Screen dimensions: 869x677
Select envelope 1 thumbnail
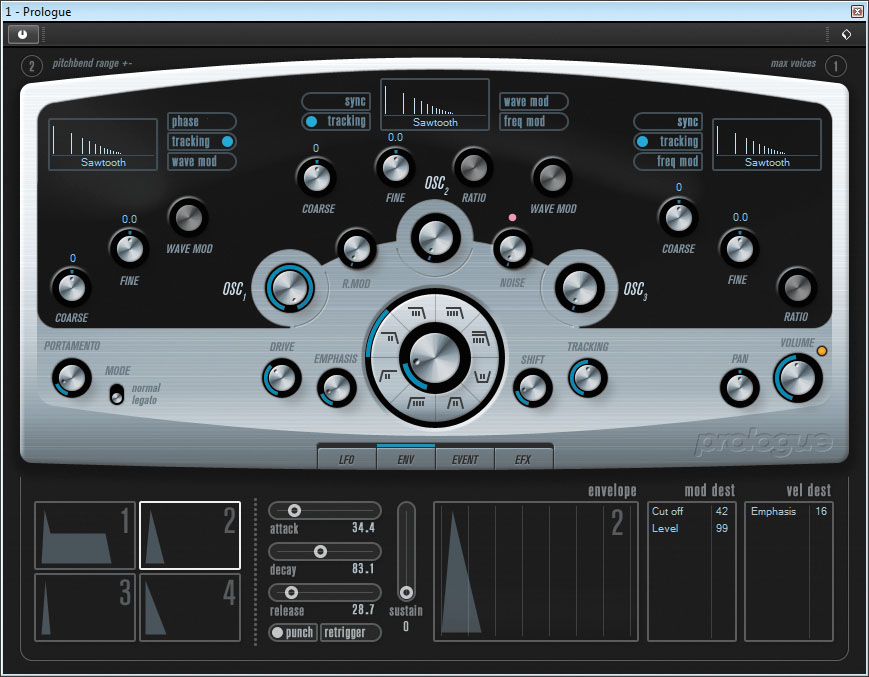(85, 535)
